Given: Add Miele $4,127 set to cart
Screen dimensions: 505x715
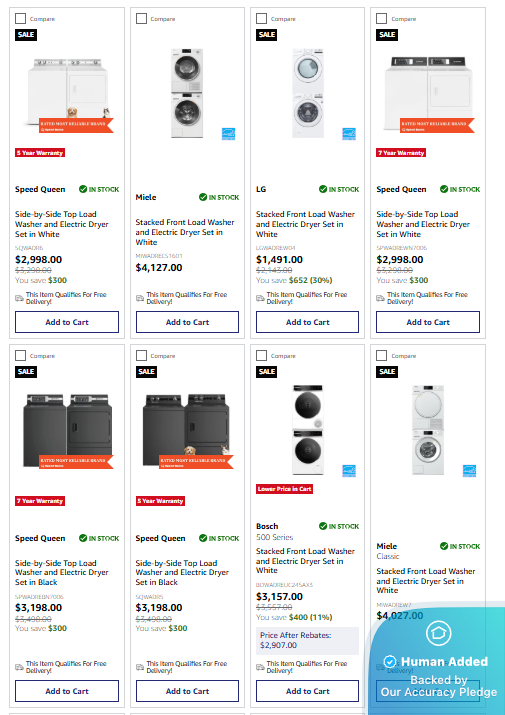Looking at the screenshot, I should 187,322.
